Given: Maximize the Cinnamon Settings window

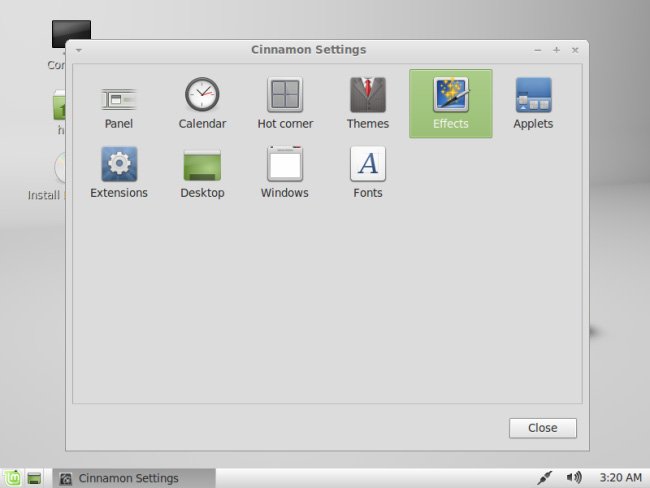Looking at the screenshot, I should pyautogui.click(x=556, y=50).
